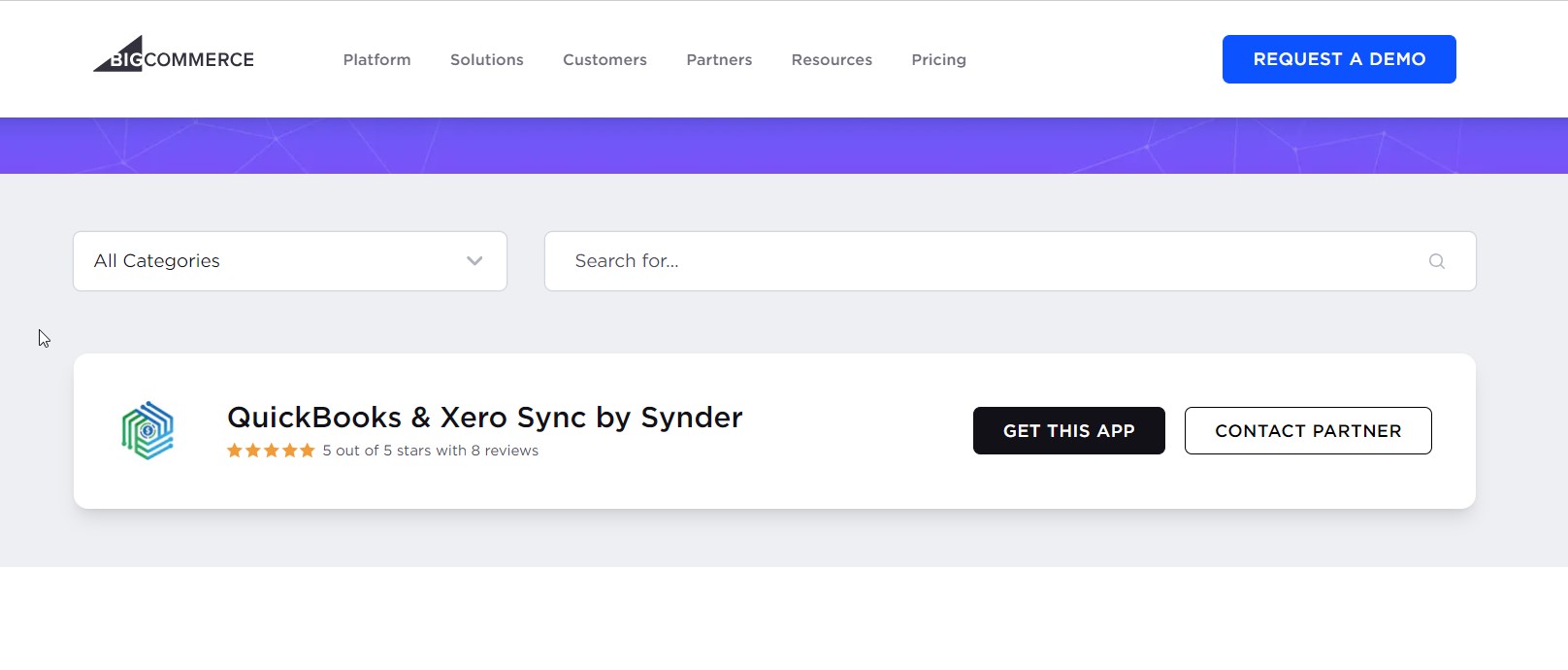Click the search magnifier icon
This screenshot has height=670, width=1568.
(1436, 260)
